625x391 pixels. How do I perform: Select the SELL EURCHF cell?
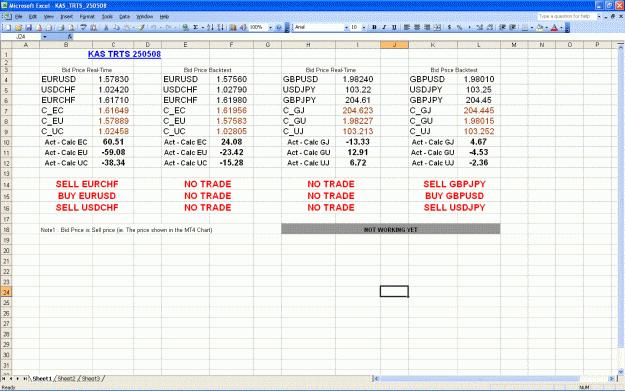point(87,184)
